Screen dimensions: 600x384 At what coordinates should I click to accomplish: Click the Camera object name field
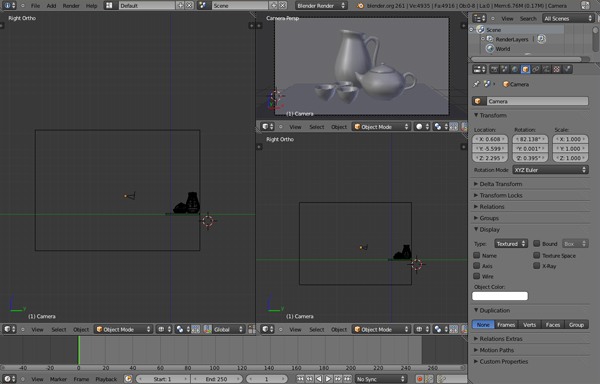[537, 101]
